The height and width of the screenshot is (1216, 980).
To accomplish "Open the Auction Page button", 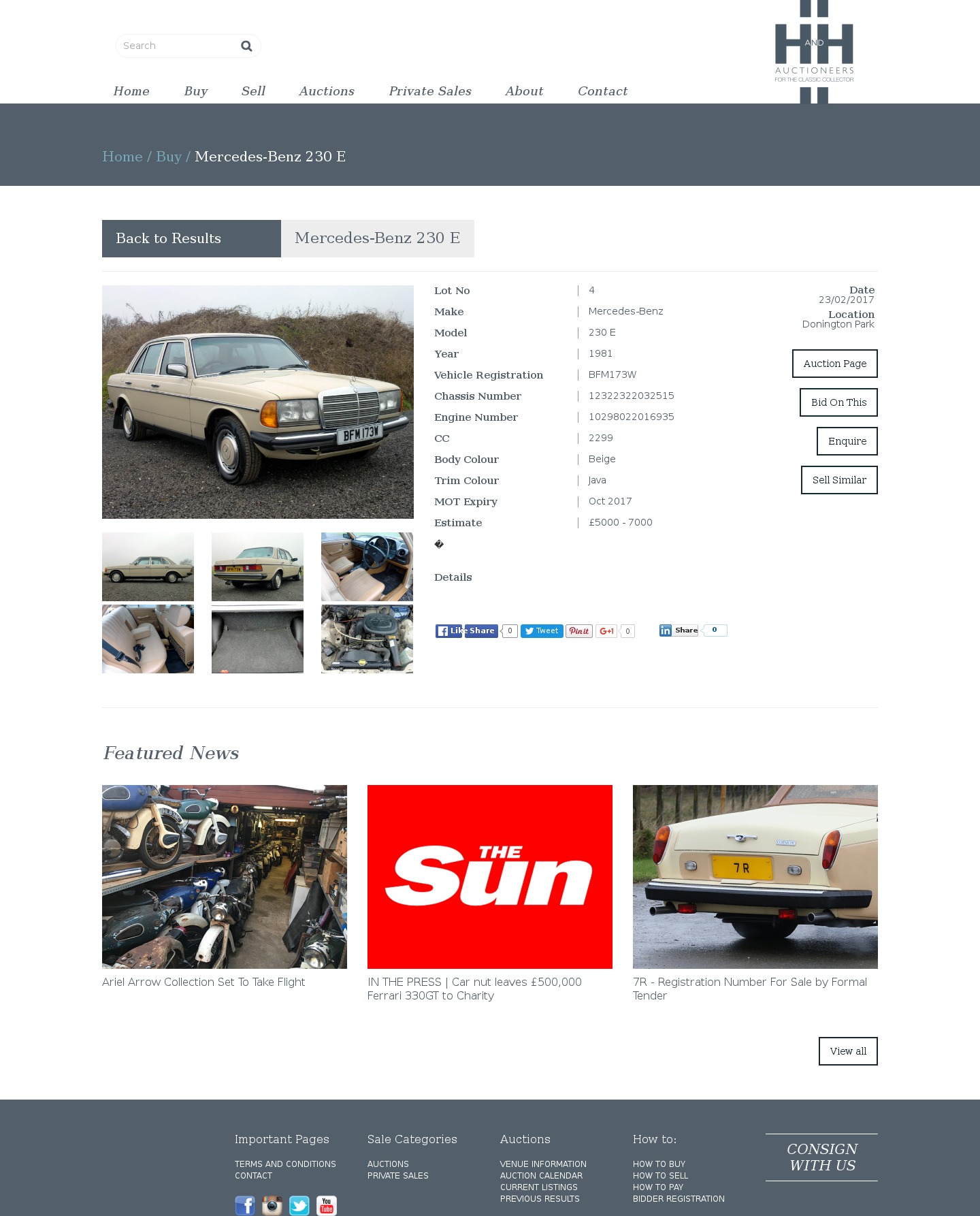I will (835, 364).
